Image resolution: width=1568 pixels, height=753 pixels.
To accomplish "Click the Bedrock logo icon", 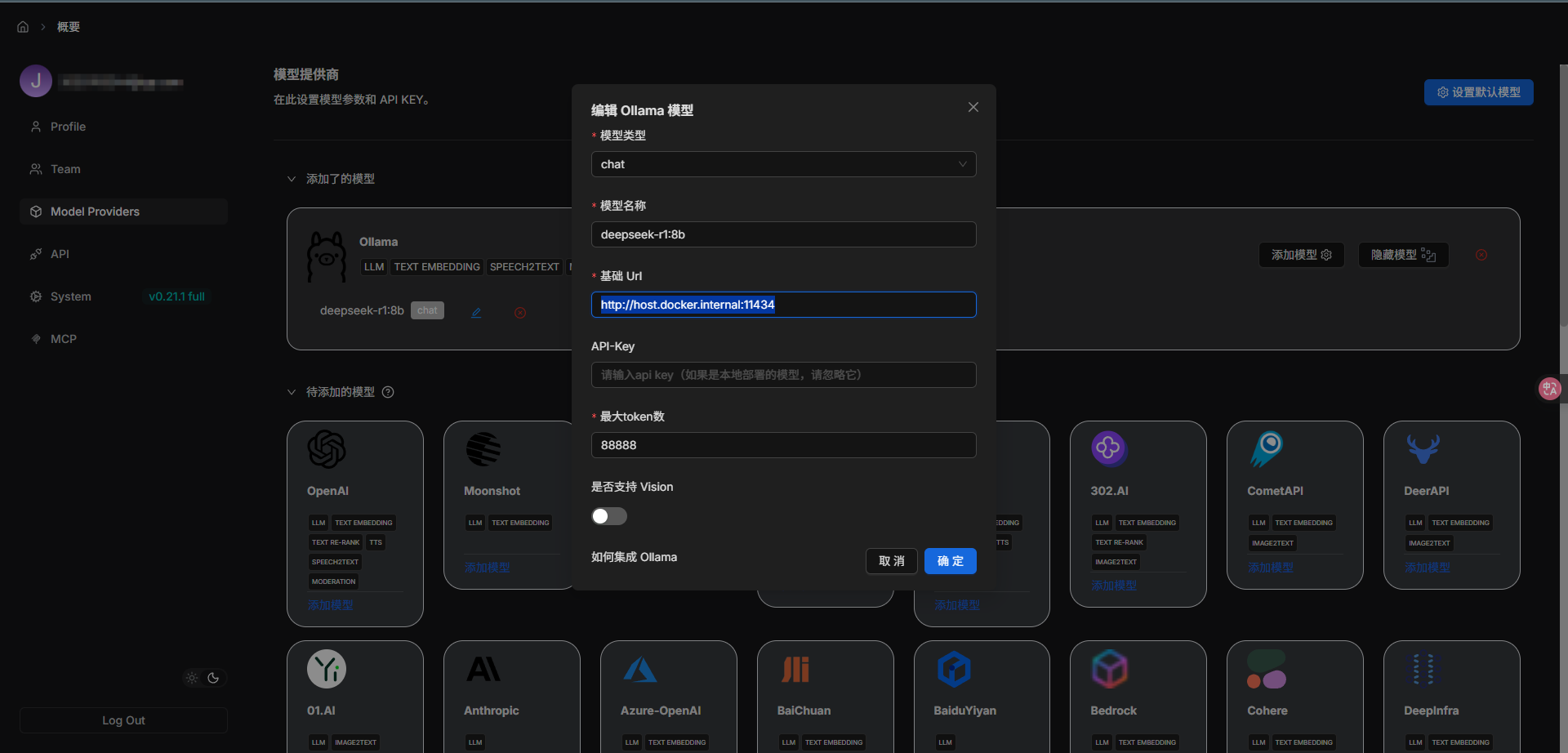I will pos(1110,669).
